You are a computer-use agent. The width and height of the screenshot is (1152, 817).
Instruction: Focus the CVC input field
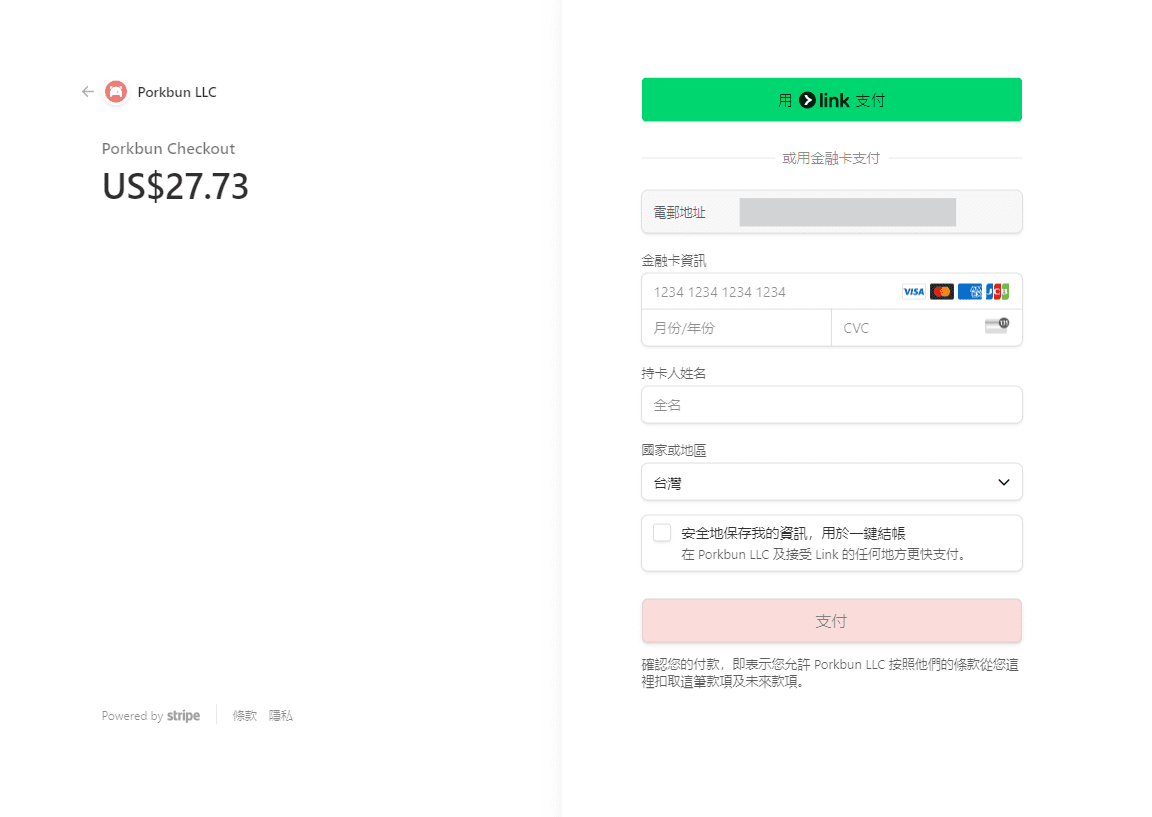tap(926, 328)
